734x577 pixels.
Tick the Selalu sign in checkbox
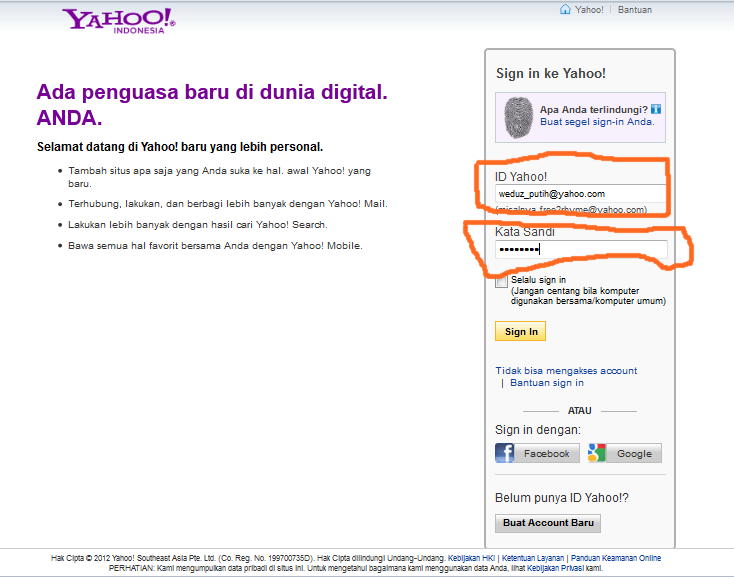(x=501, y=281)
